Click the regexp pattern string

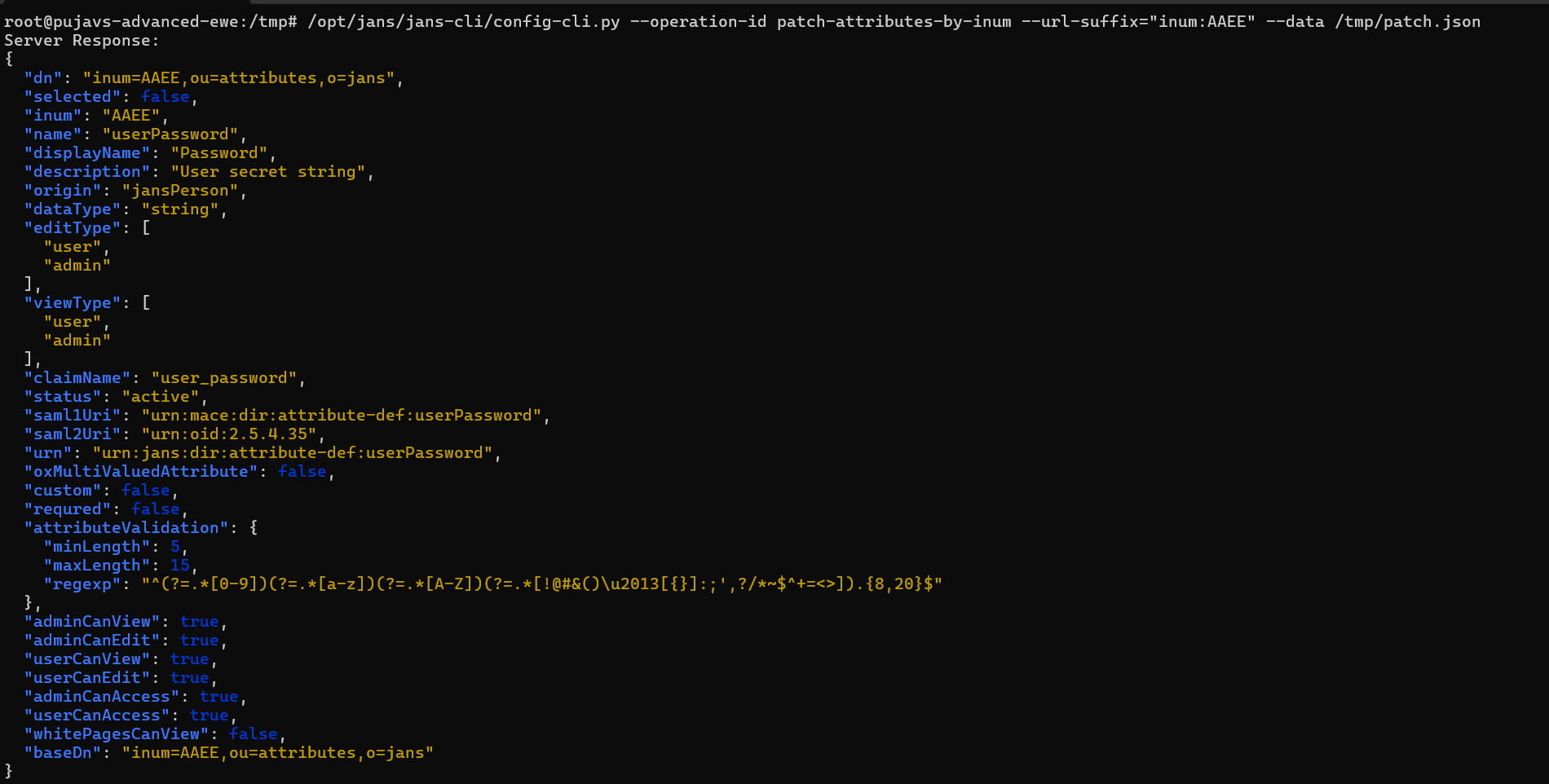541,584
